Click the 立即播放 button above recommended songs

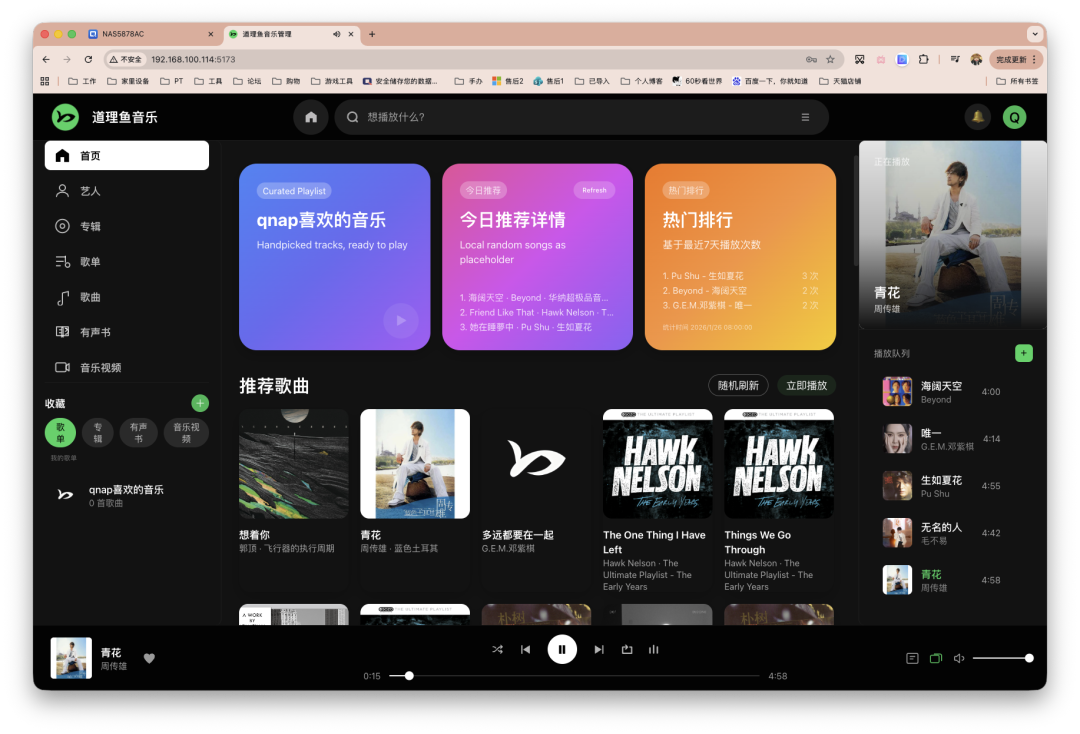click(x=805, y=384)
